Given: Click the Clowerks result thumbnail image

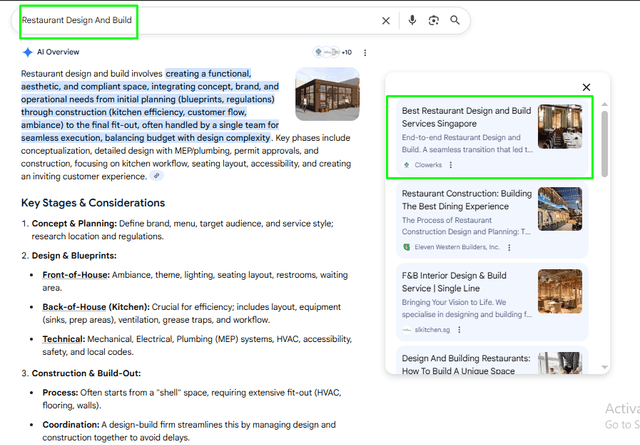Looking at the screenshot, I should [x=560, y=126].
